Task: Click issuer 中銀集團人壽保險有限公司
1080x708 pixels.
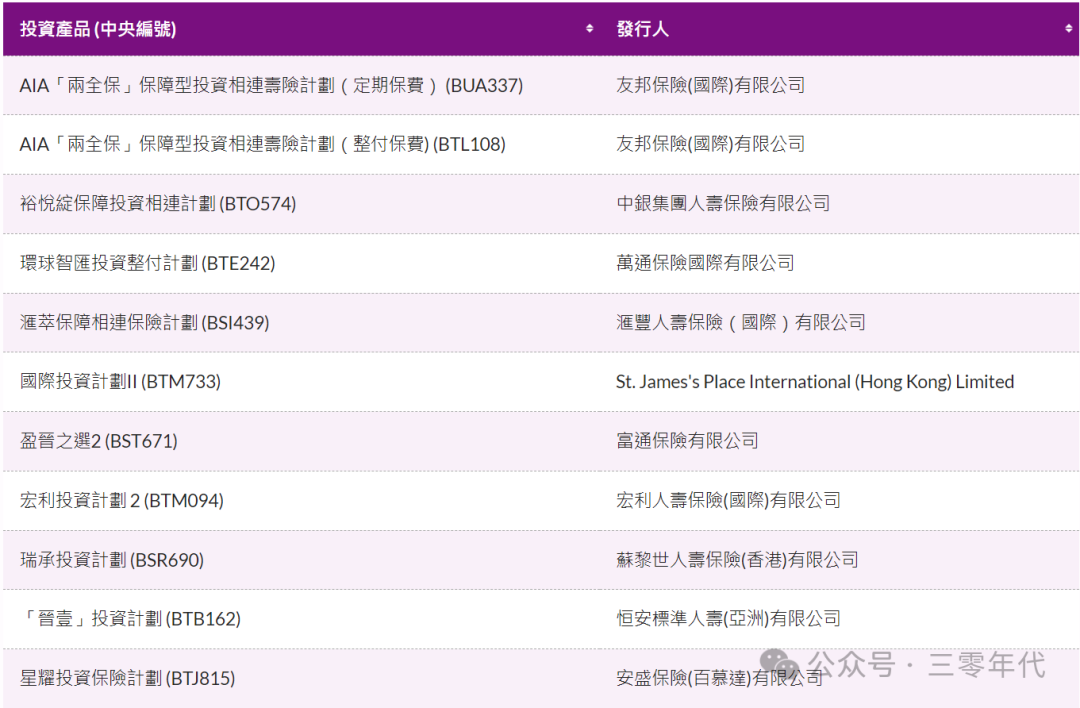Action: point(723,204)
